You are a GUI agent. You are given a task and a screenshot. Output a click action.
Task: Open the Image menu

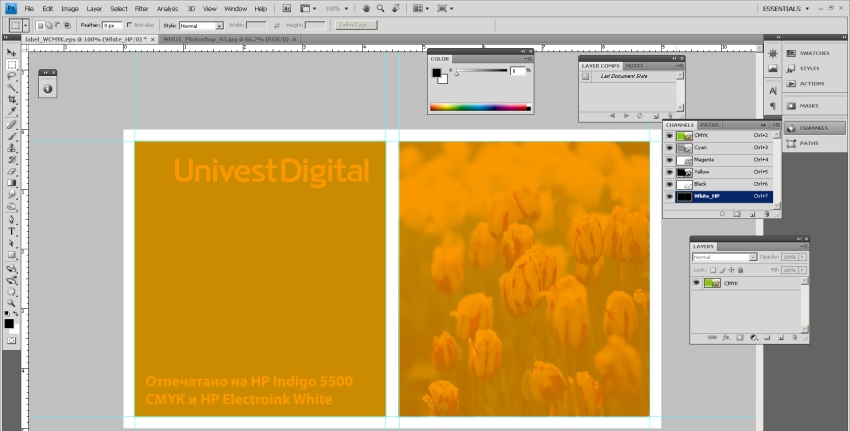pos(70,9)
